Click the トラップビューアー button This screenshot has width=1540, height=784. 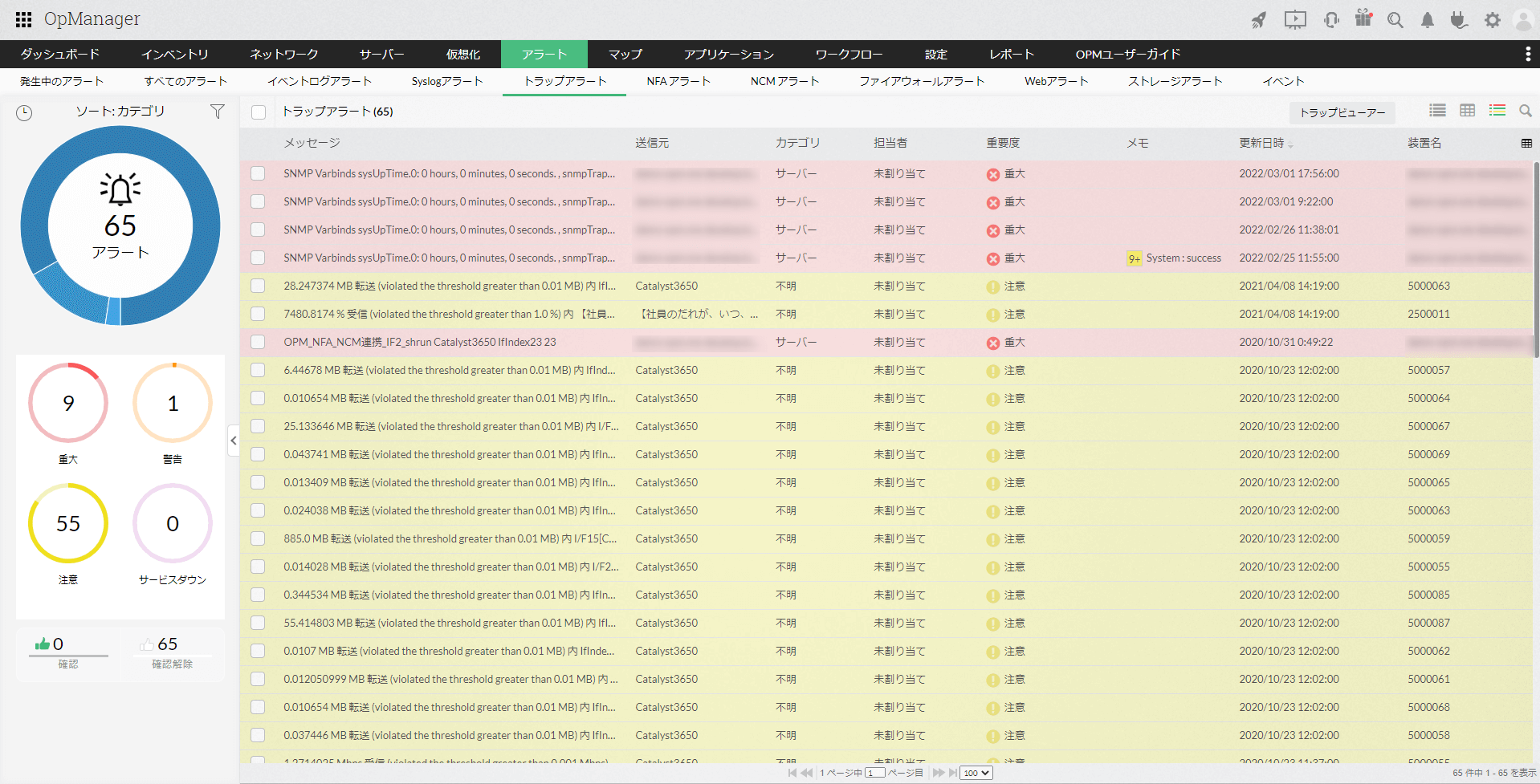point(1342,112)
